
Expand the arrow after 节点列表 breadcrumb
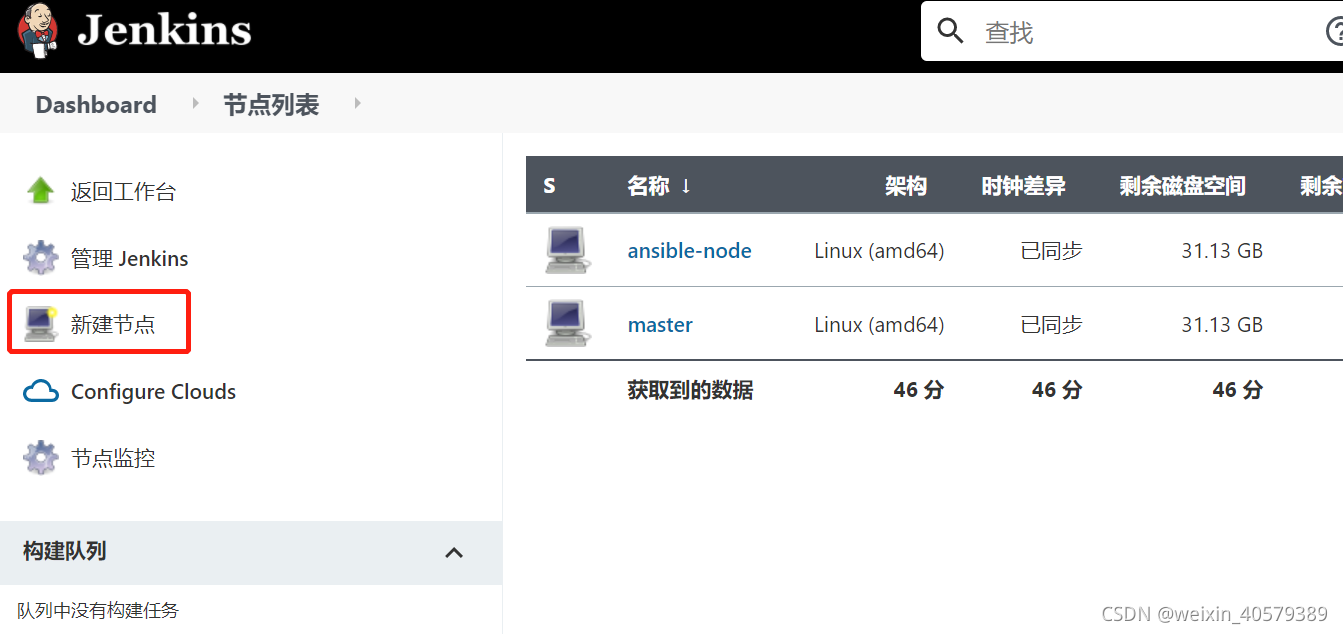pos(358,103)
